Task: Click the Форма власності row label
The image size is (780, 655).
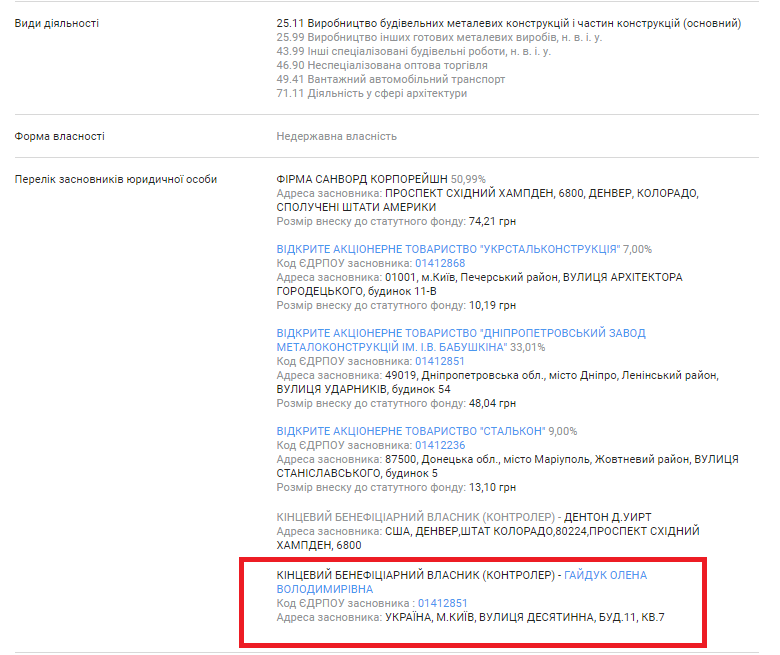Action: pos(59,136)
